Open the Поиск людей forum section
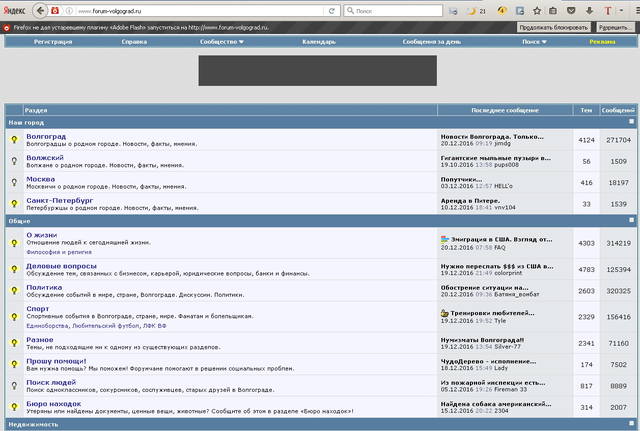This screenshot has width=640, height=431. coord(51,382)
